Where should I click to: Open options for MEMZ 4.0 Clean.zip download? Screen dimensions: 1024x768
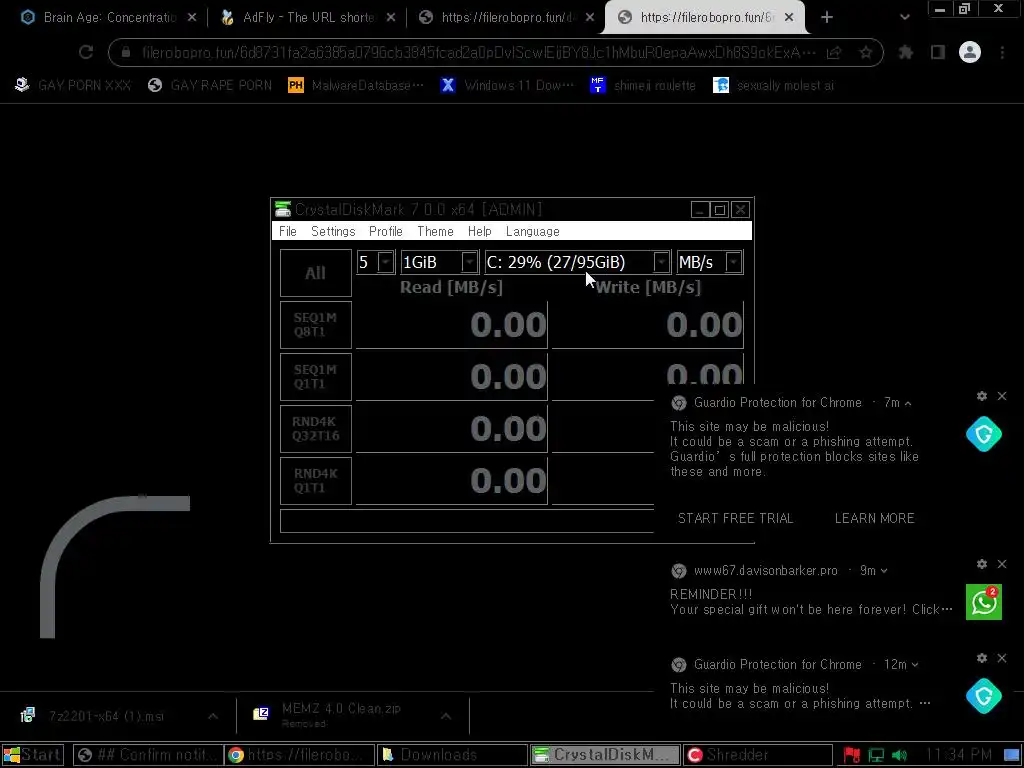click(x=445, y=716)
